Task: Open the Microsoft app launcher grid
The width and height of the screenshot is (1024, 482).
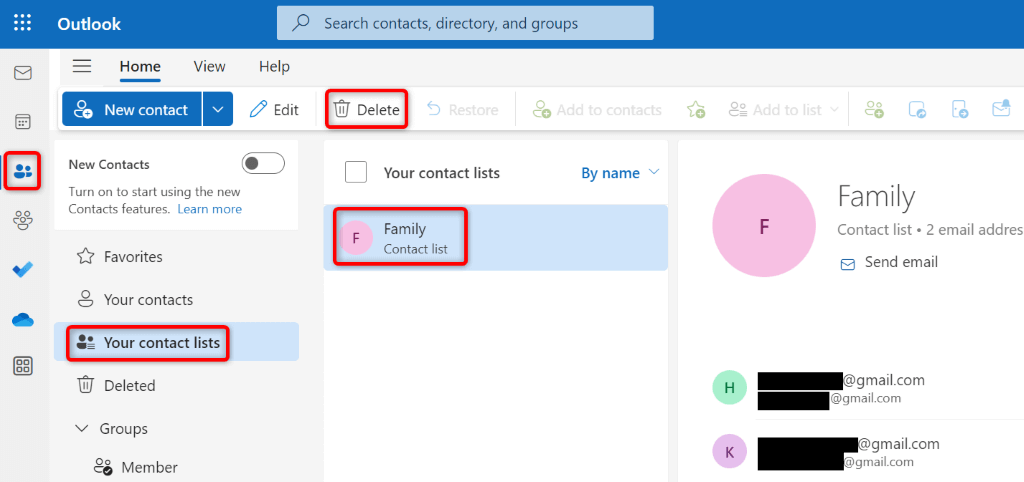Action: click(22, 22)
